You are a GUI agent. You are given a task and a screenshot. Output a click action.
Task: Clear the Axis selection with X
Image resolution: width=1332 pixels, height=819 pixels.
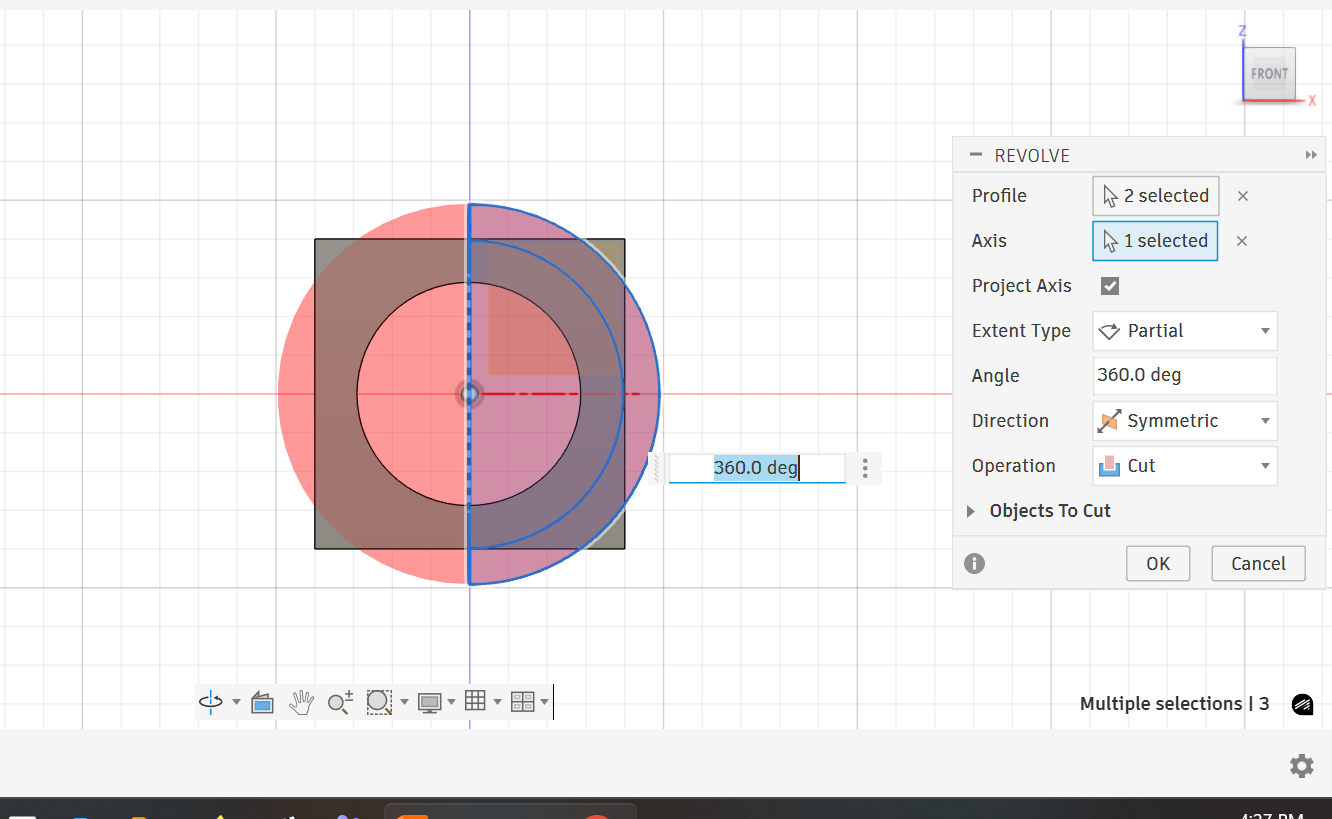[1243, 241]
